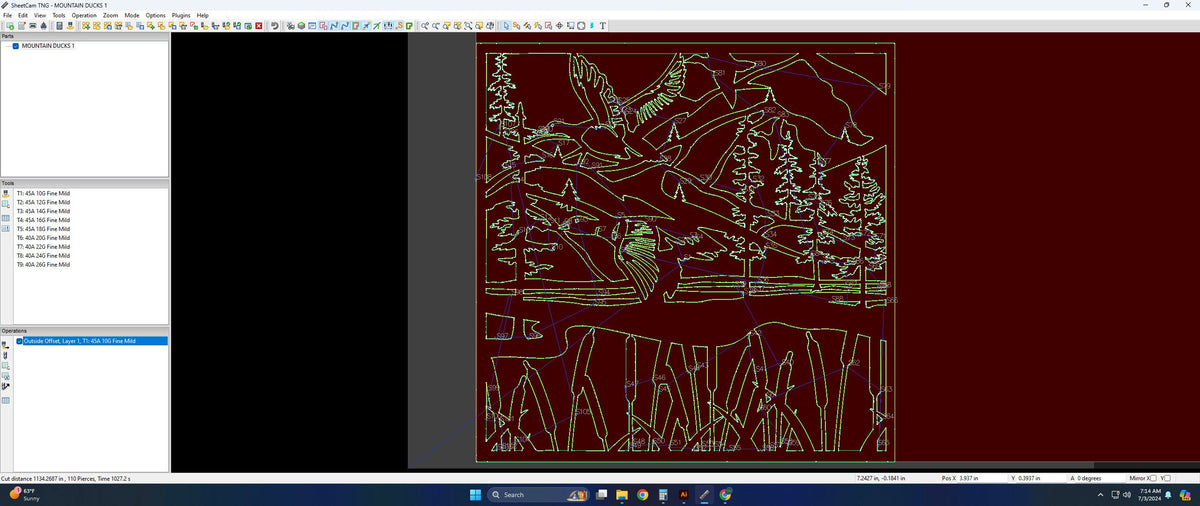Click the bottom table icon in Operations sidebar
The height and width of the screenshot is (506, 1200).
coord(6,401)
